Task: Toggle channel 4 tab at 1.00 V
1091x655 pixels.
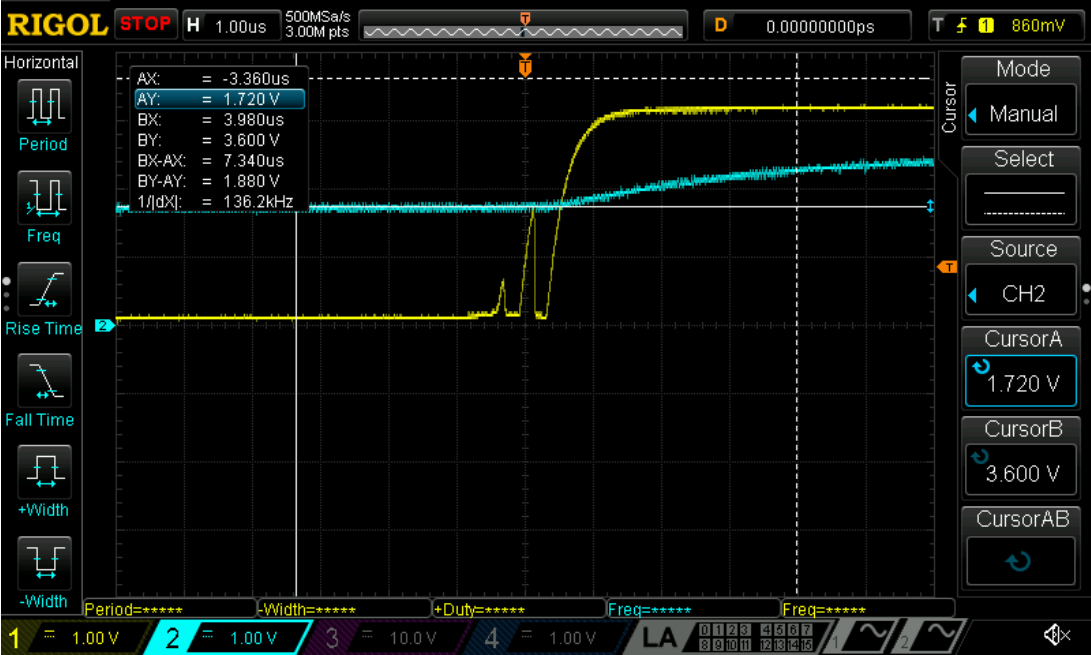Action: click(547, 638)
